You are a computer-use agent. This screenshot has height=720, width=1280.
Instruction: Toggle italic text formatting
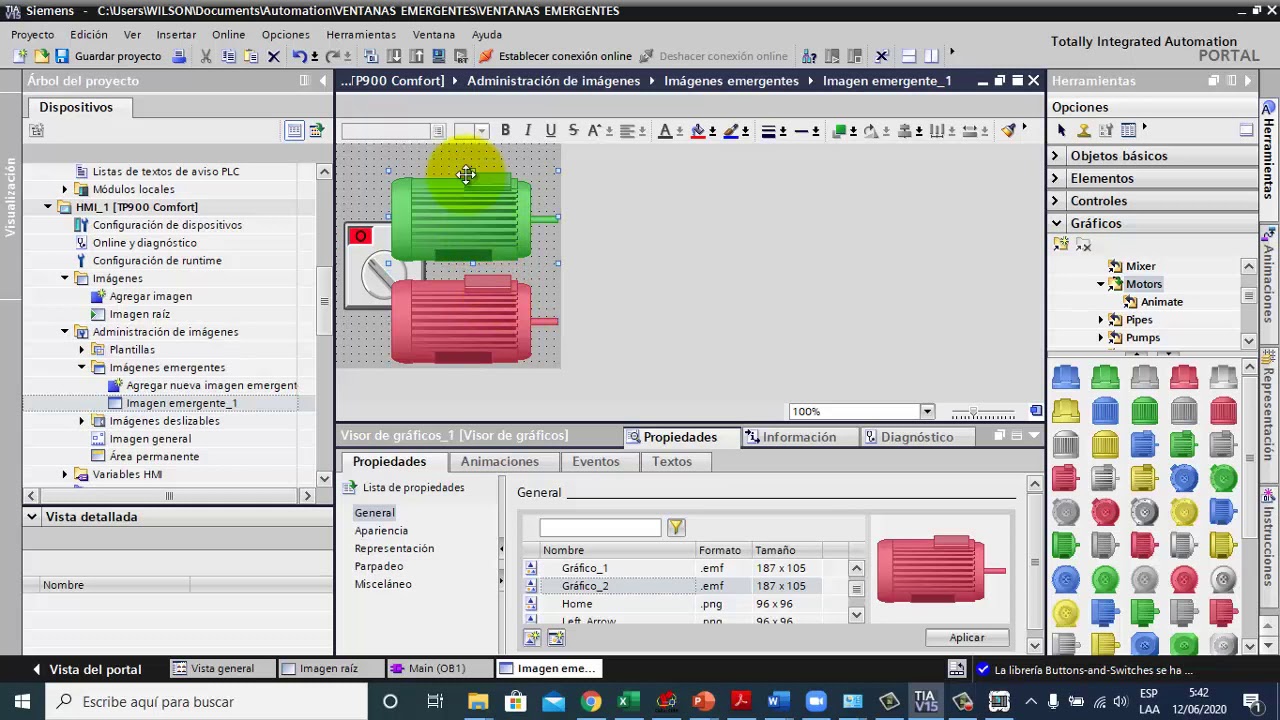[528, 130]
